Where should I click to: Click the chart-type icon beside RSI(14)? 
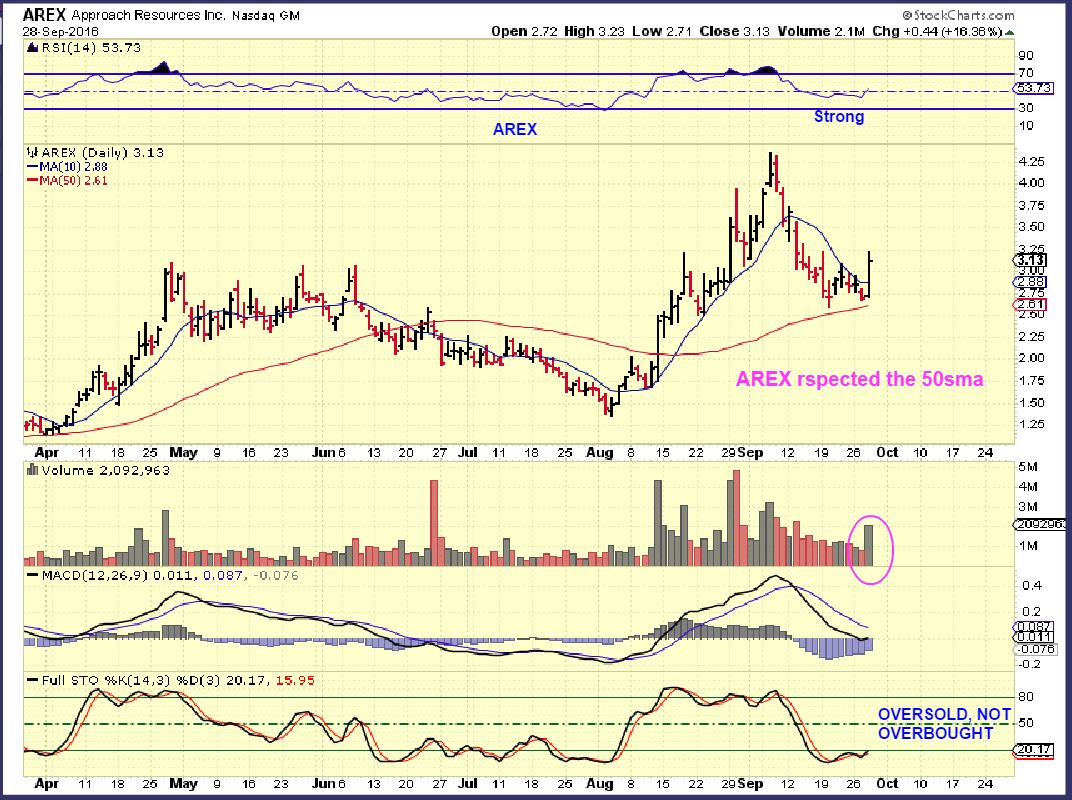[32, 47]
